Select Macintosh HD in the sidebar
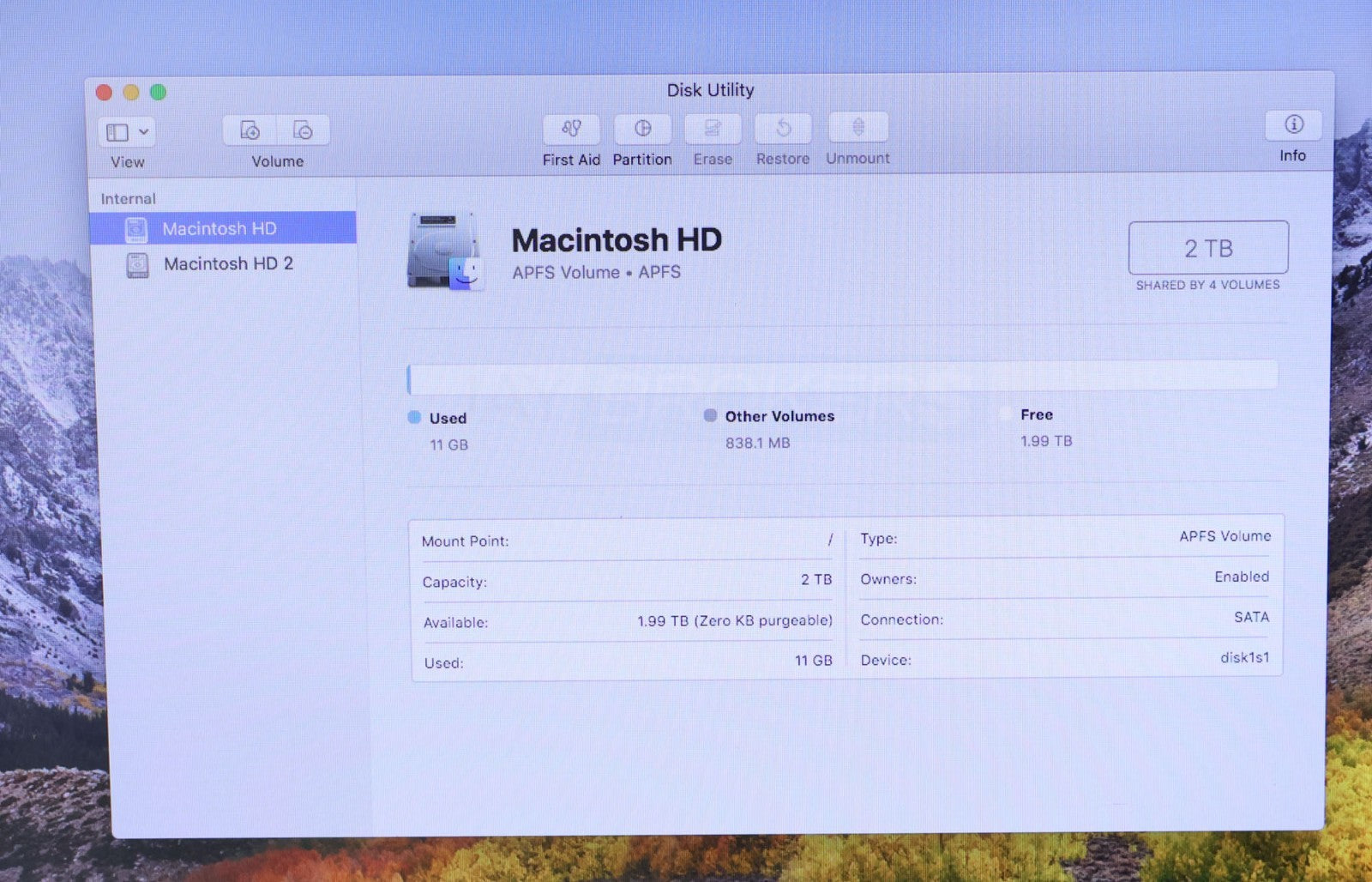Image resolution: width=1372 pixels, height=882 pixels. 220,229
